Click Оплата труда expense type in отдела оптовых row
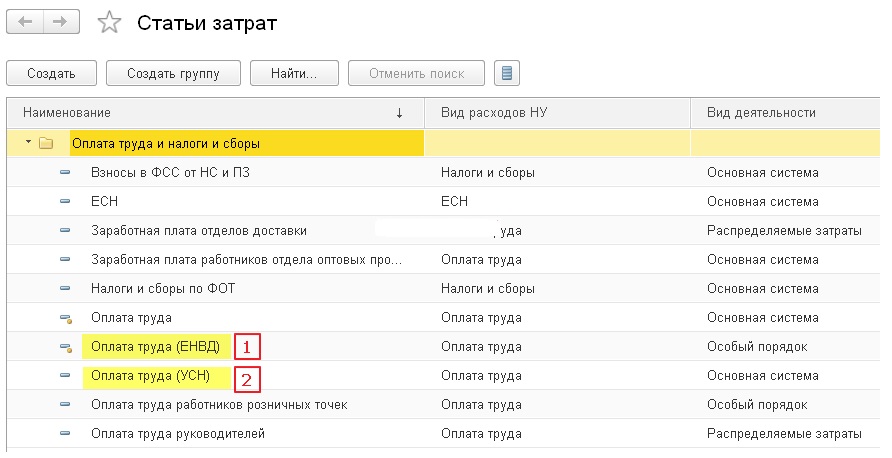Viewport: 892px width, 458px height. [x=481, y=259]
